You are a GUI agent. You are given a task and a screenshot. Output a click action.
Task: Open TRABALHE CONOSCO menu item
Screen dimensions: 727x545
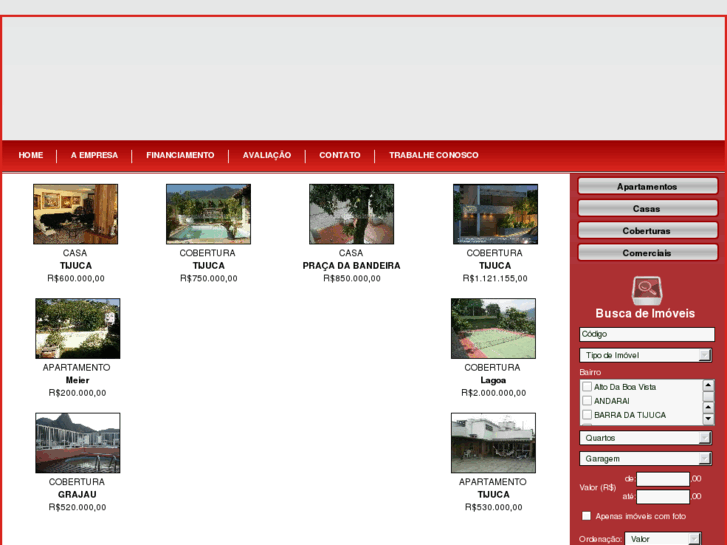coord(434,155)
